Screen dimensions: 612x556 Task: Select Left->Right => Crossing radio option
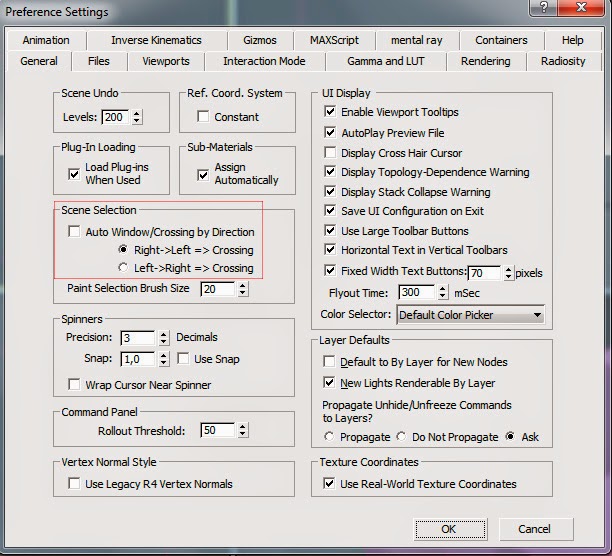(x=123, y=267)
